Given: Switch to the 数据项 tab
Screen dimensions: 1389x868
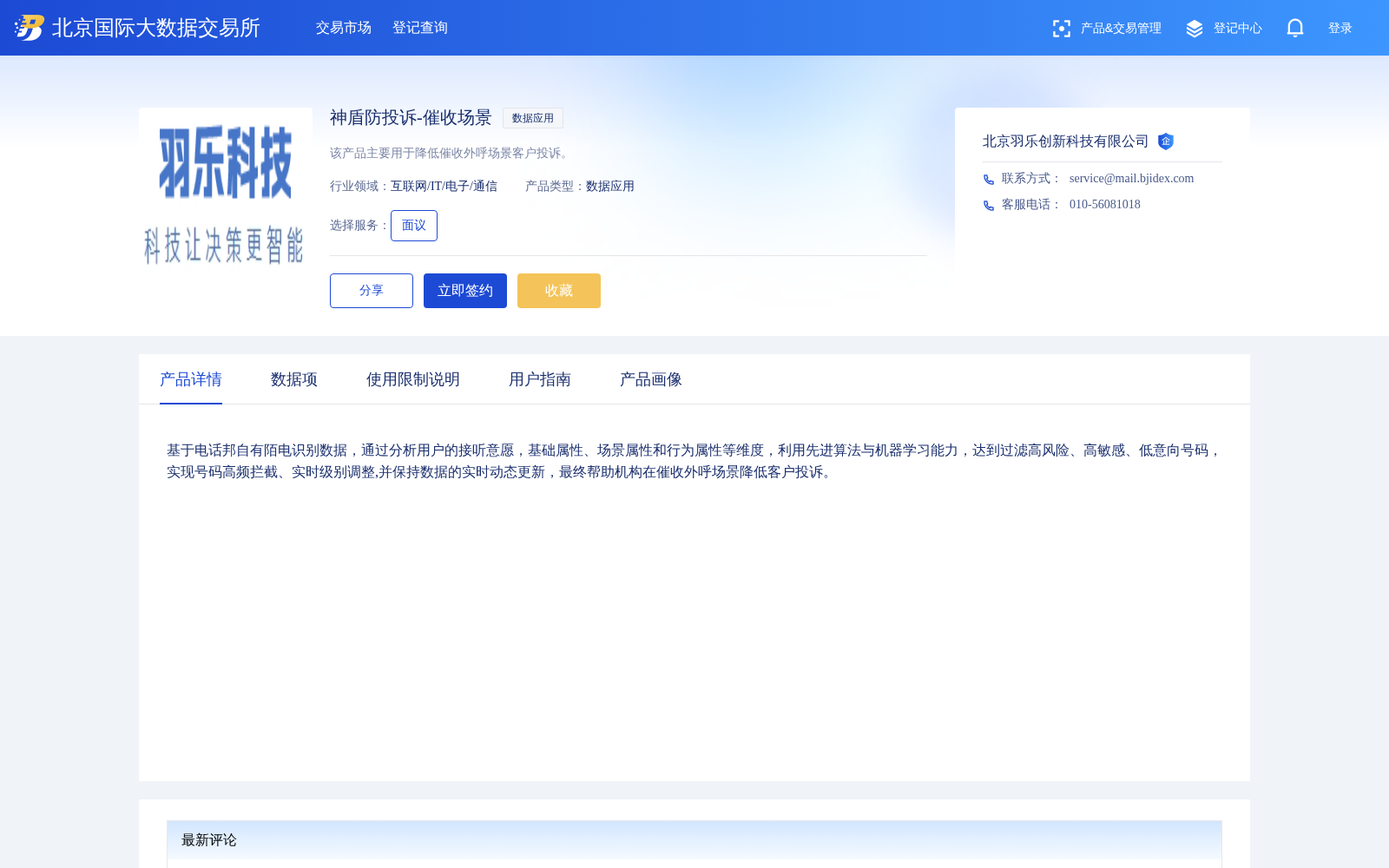Looking at the screenshot, I should click(294, 379).
